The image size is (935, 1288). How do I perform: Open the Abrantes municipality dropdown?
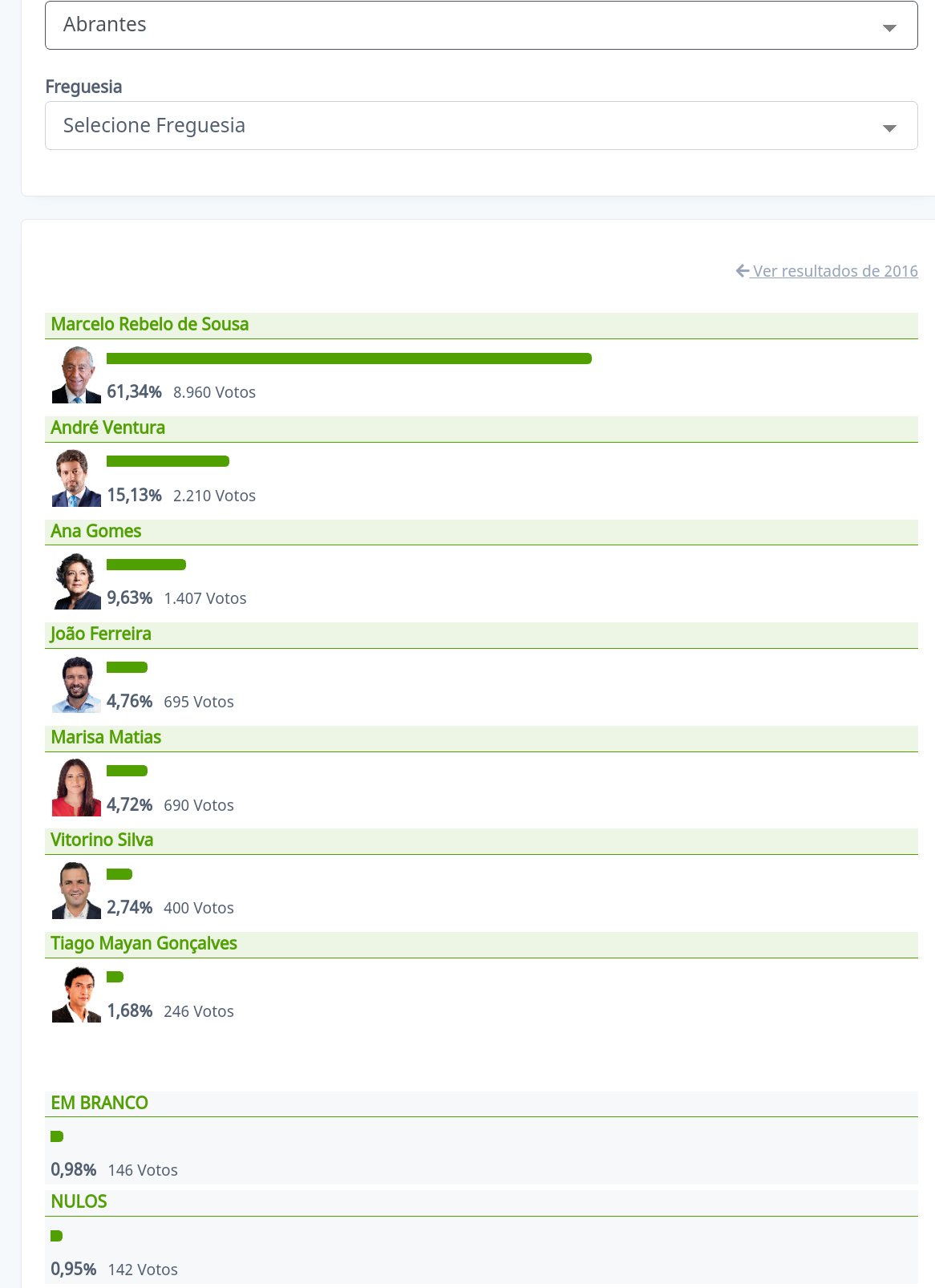point(481,25)
